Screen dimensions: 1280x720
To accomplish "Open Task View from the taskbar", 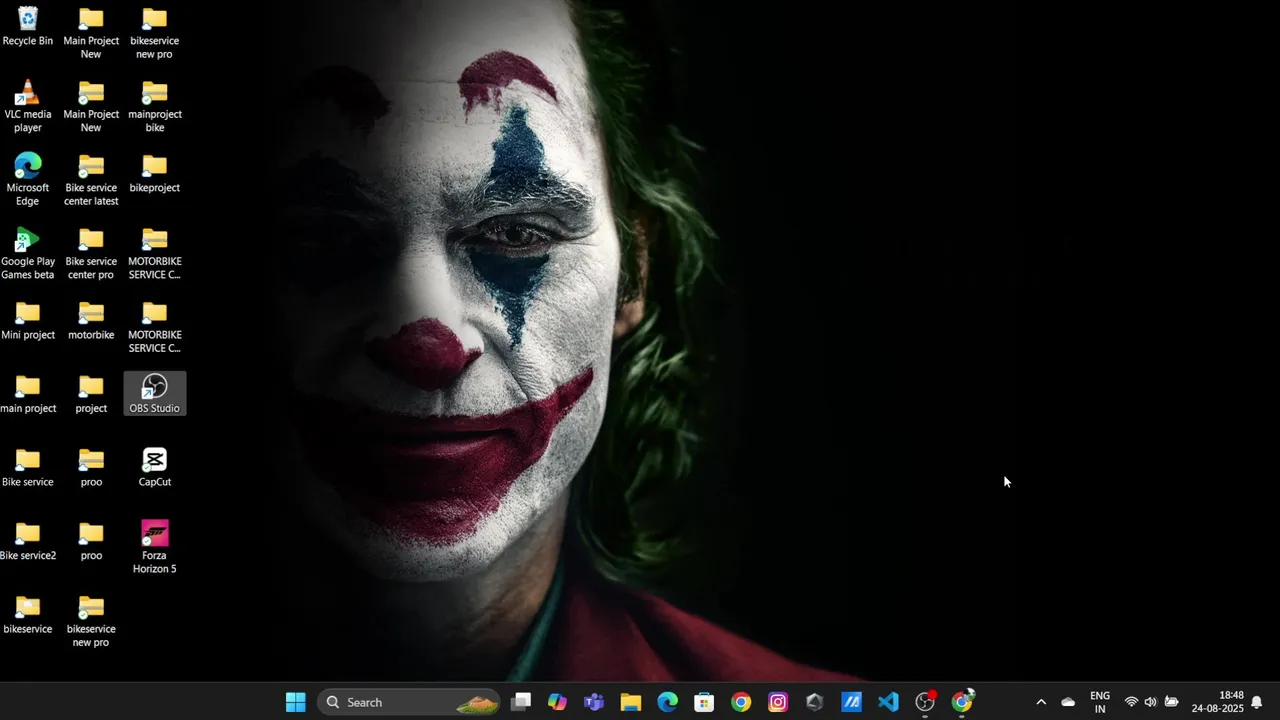I will pyautogui.click(x=521, y=702).
